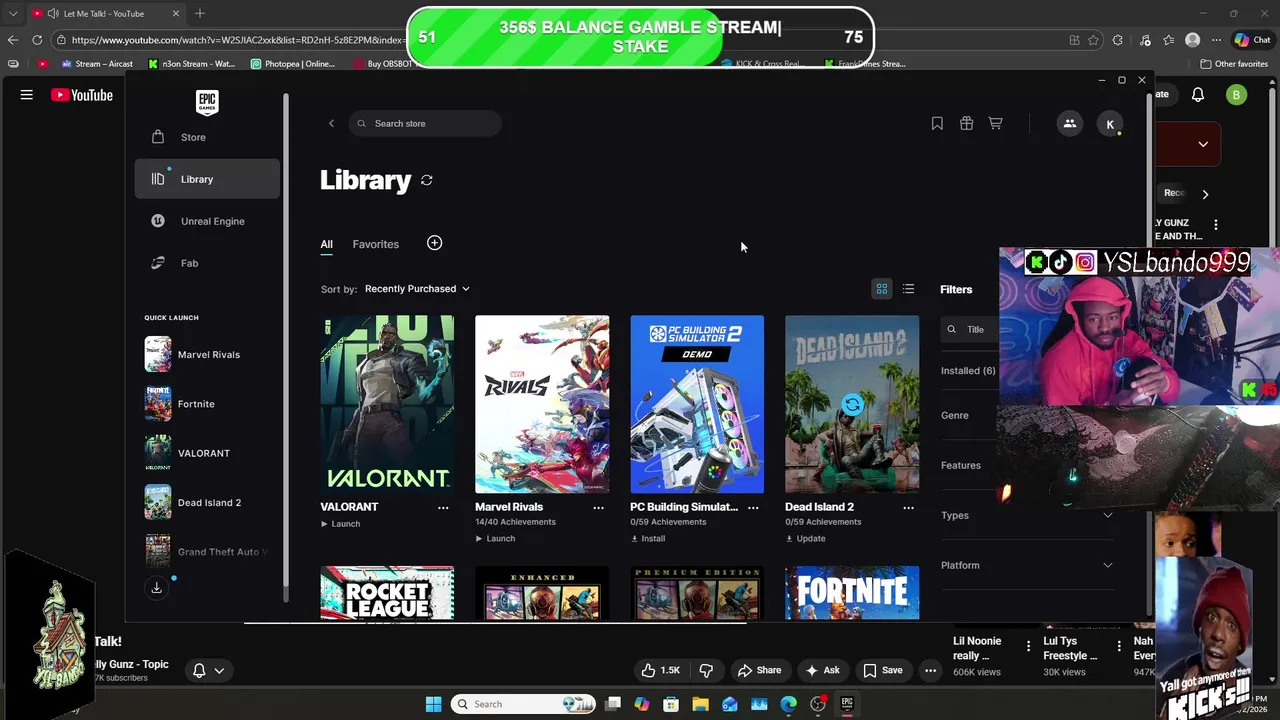Open the VALORANT cover art

point(387,404)
